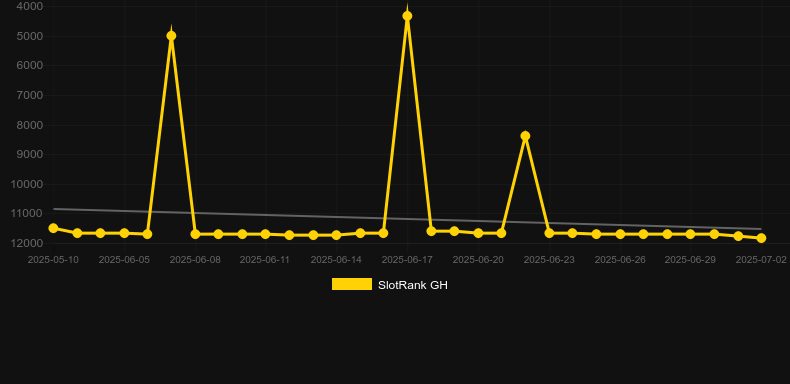Toggle the SlotRank GH legend label
The height and width of the screenshot is (384, 790).
pyautogui.click(x=413, y=285)
